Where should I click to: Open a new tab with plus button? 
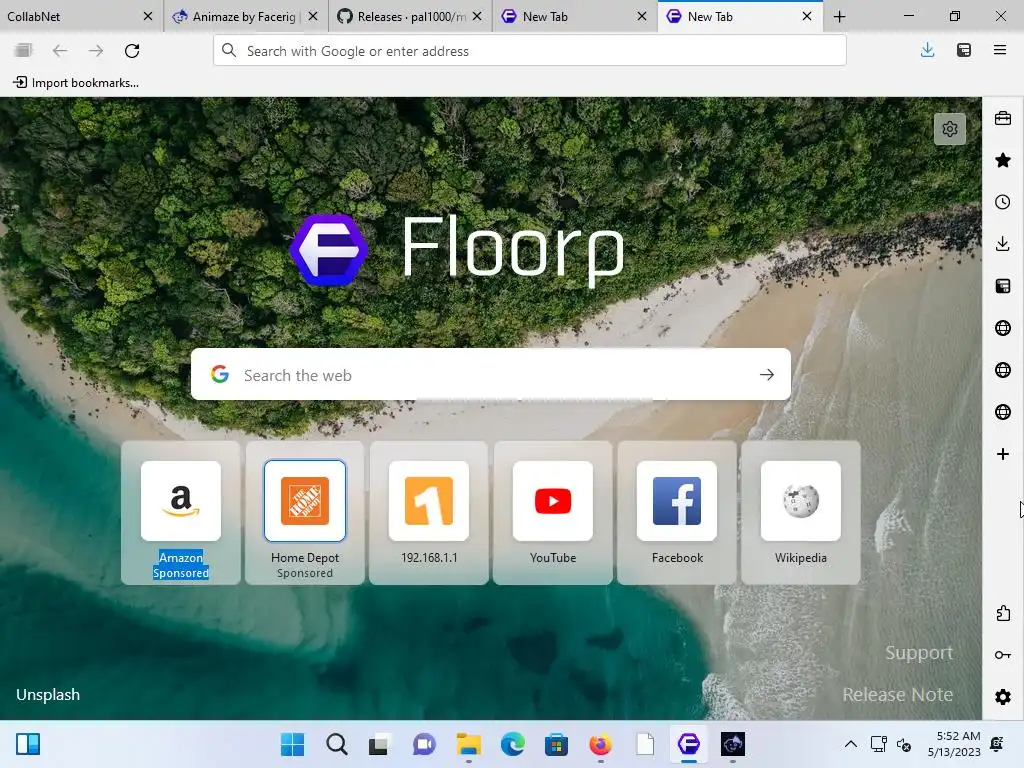pos(840,16)
